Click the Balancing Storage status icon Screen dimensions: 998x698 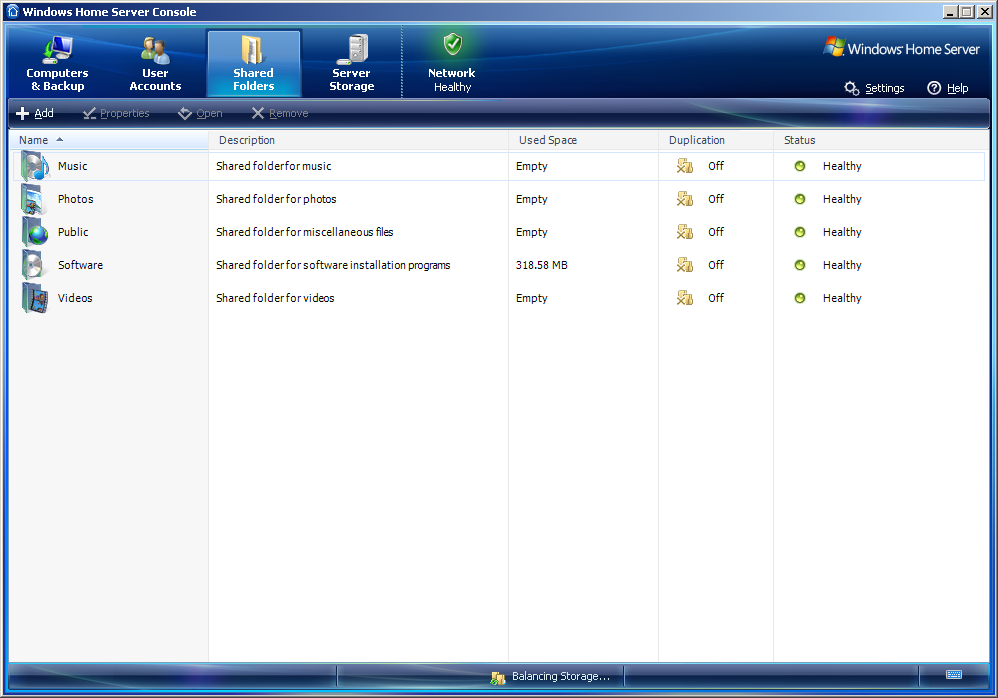(497, 677)
